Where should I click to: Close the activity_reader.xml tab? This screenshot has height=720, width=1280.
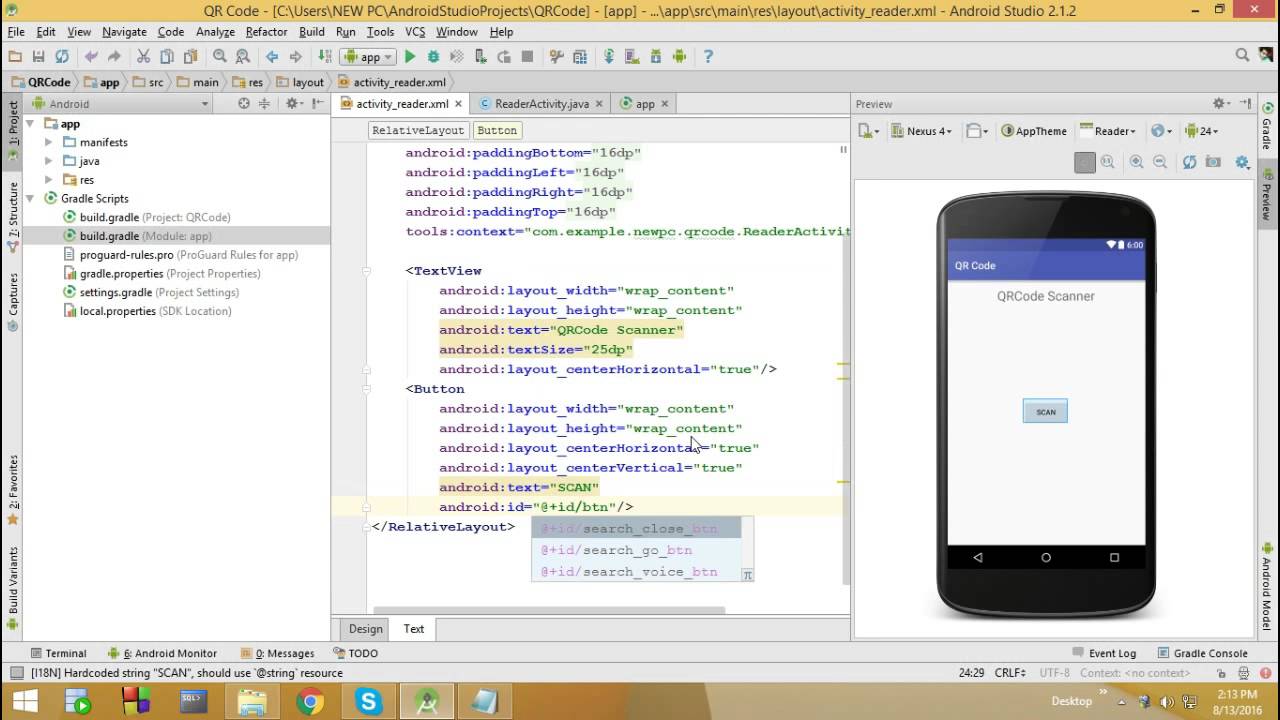click(459, 103)
